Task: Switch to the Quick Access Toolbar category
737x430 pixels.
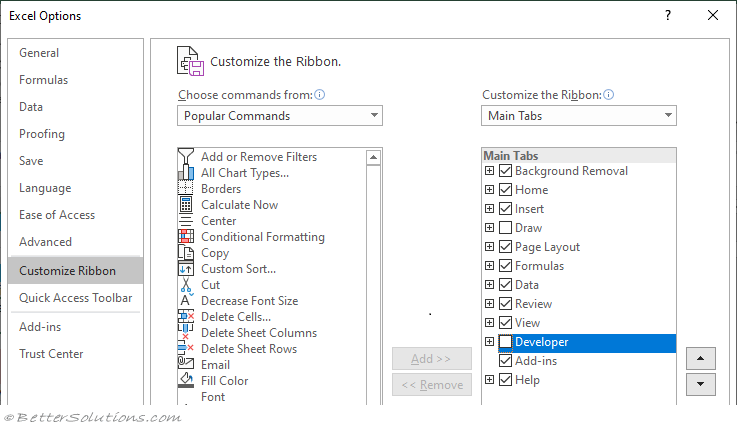Action: (x=76, y=297)
